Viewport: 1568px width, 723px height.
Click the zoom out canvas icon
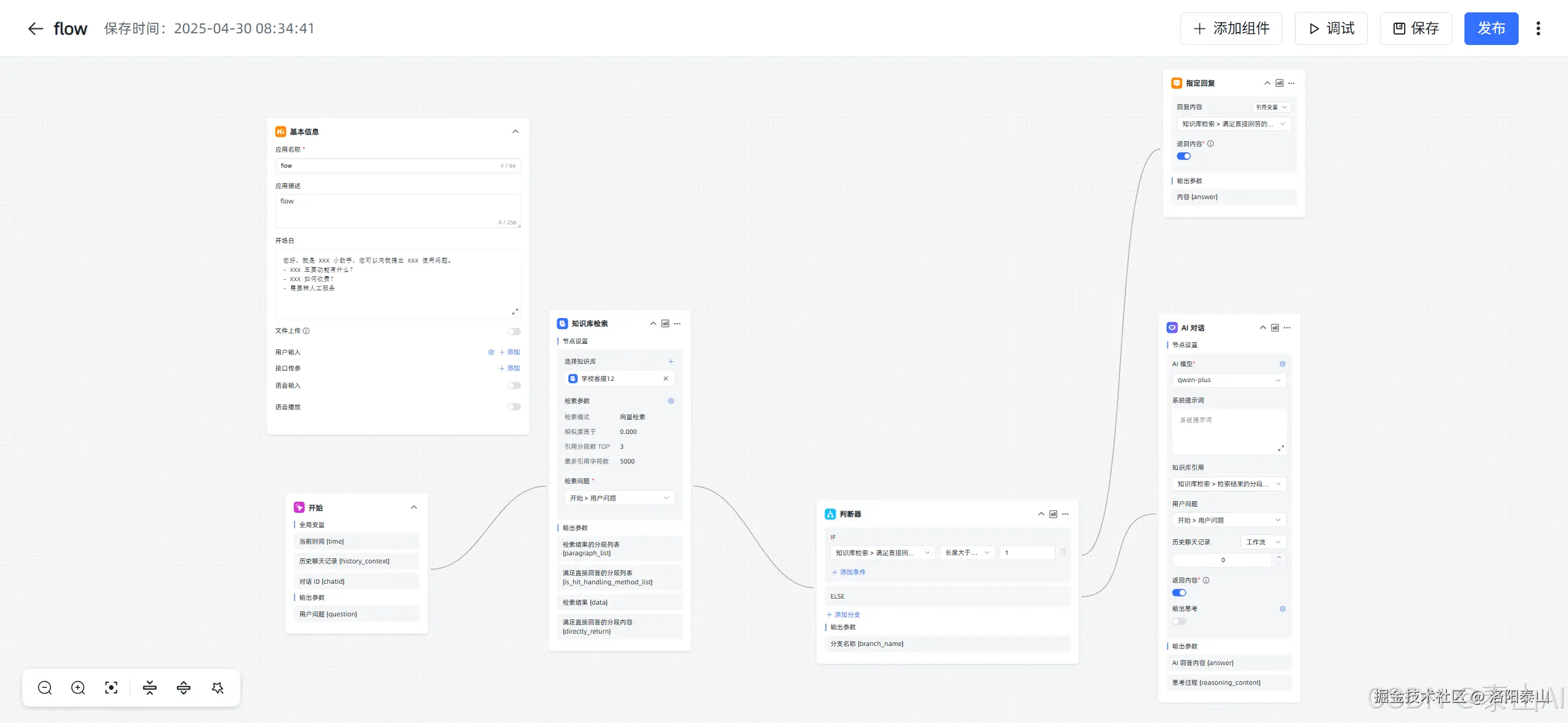[45, 688]
